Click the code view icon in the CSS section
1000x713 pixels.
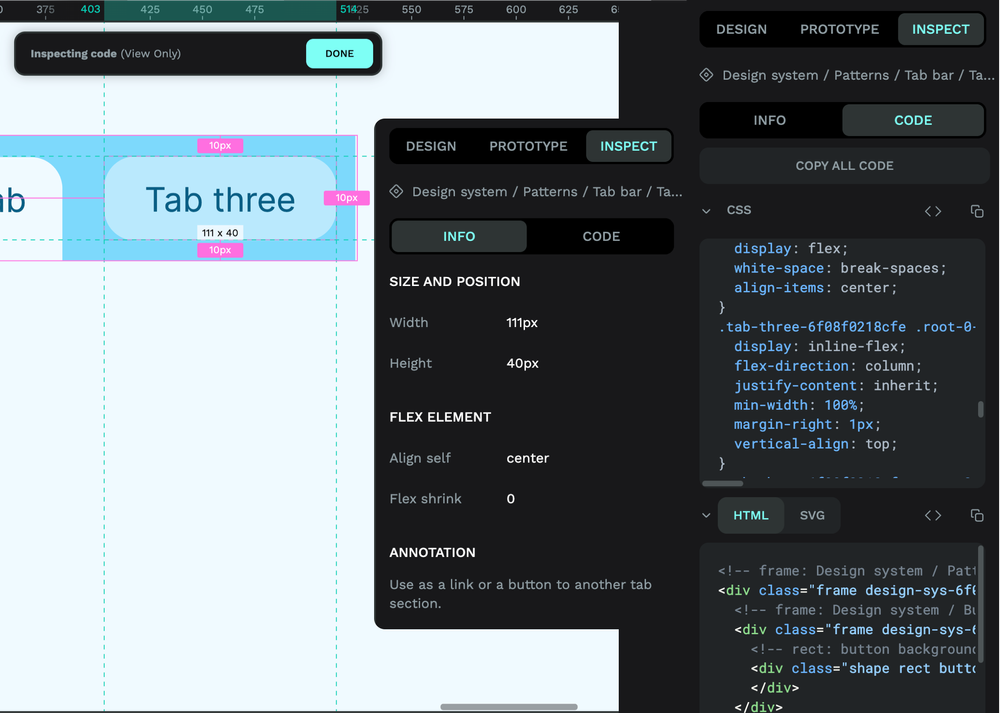933,210
